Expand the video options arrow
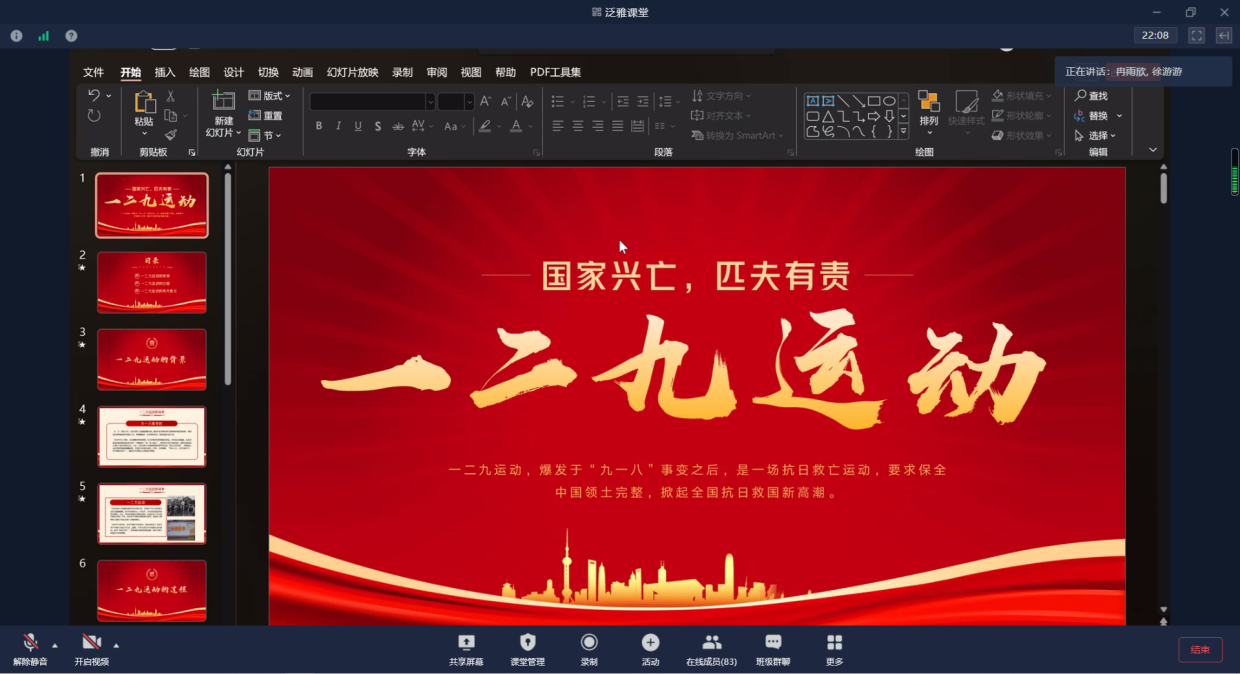This screenshot has height=674, width=1240. pos(116,645)
